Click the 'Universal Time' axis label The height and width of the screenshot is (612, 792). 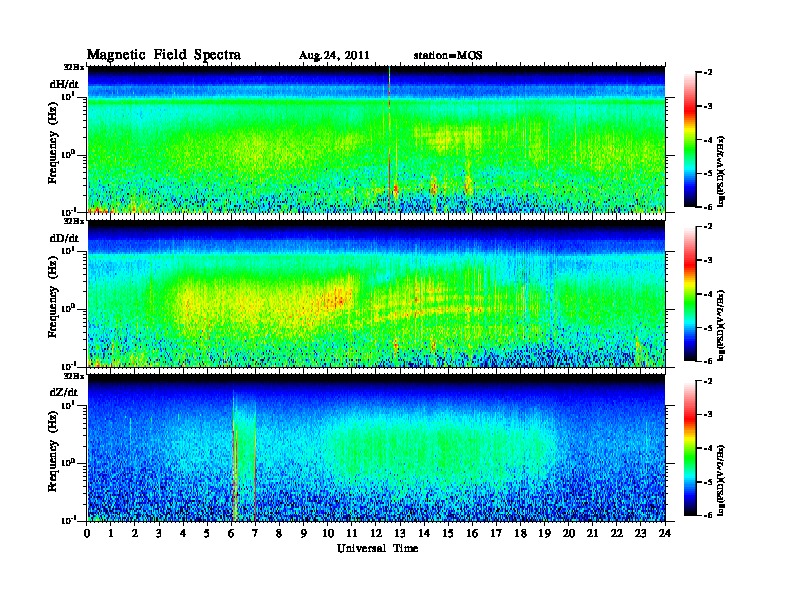pyautogui.click(x=377, y=548)
